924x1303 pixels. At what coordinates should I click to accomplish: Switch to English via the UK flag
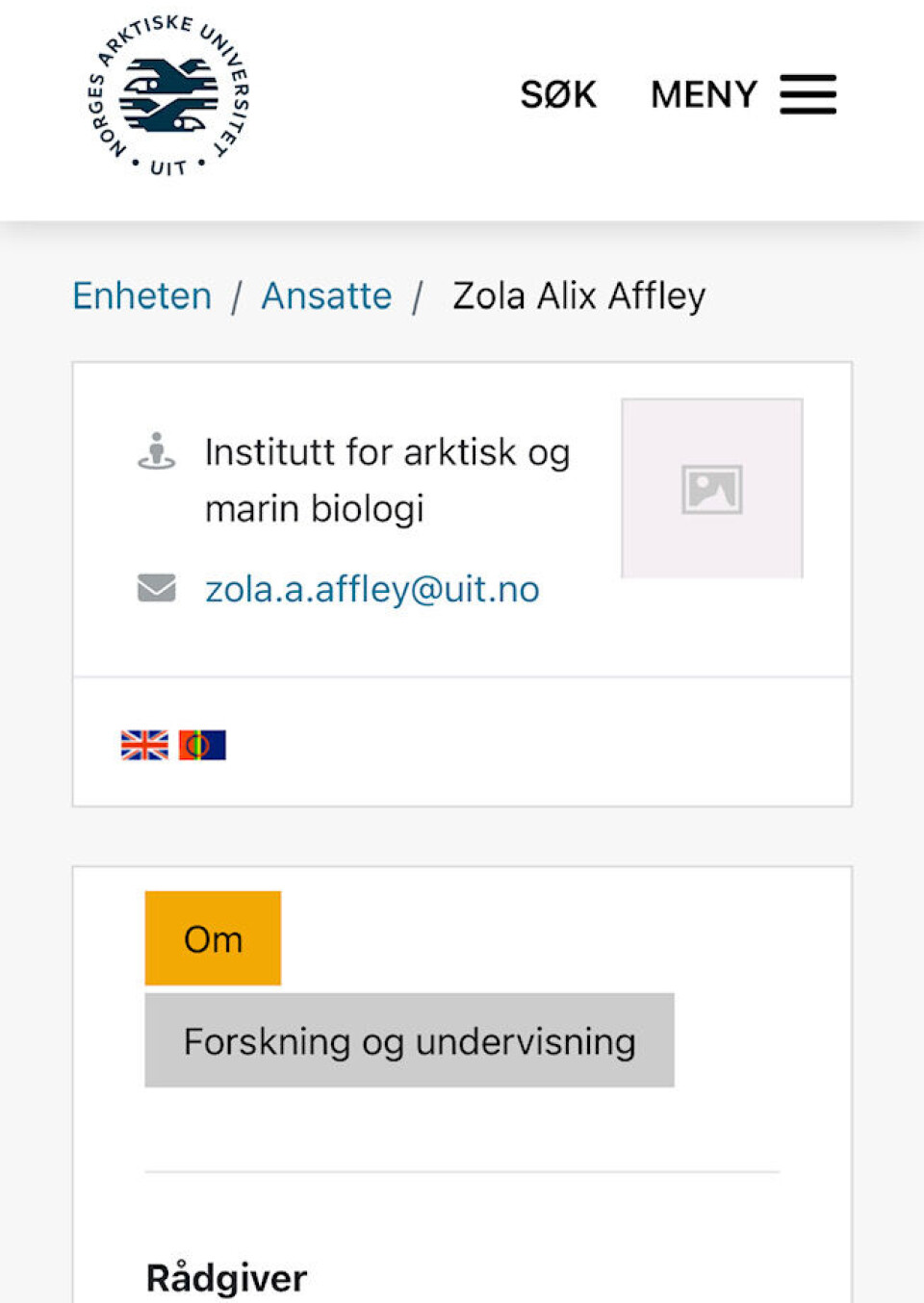[x=144, y=745]
